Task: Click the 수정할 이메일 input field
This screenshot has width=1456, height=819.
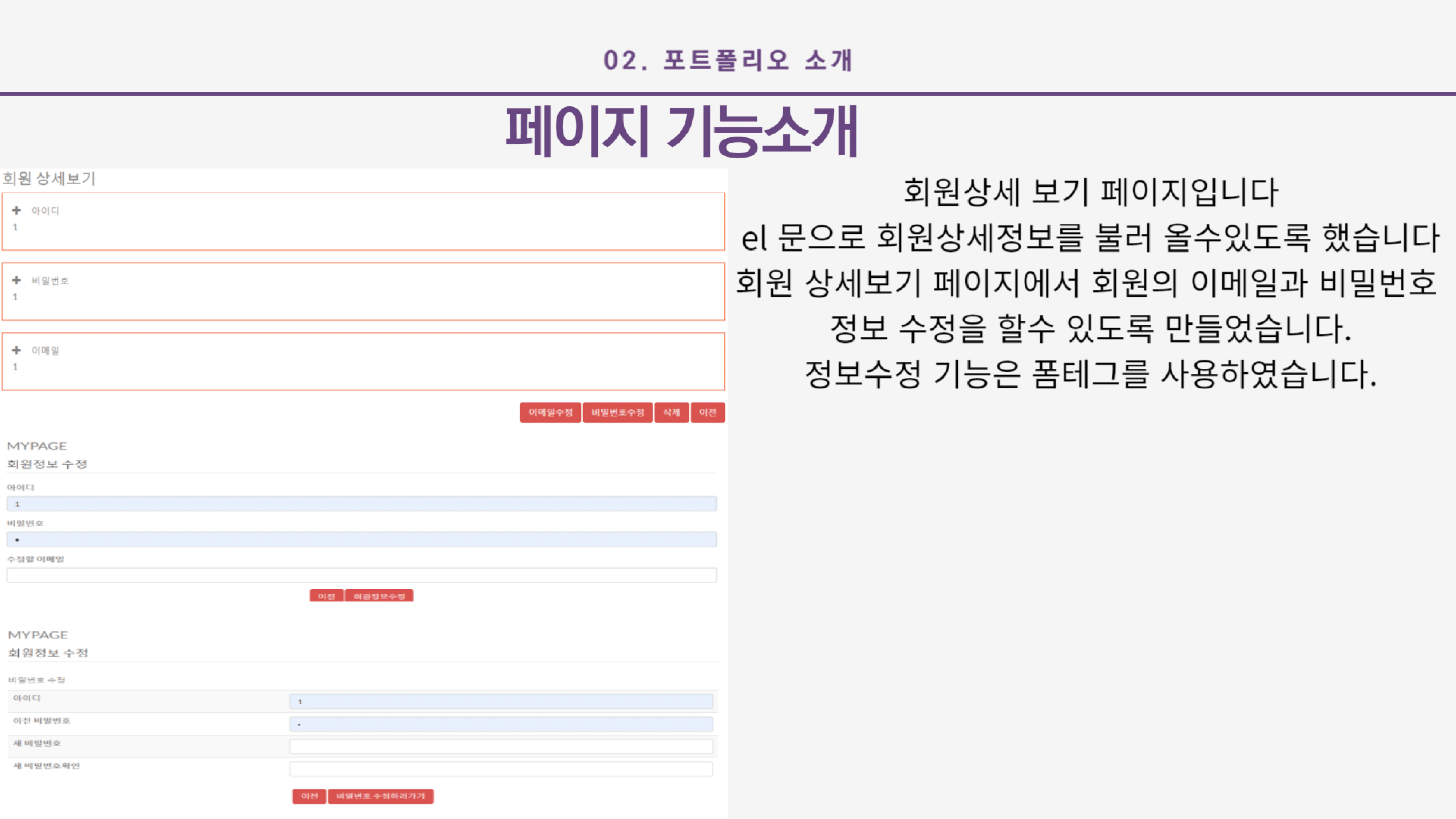Action: tap(362, 575)
